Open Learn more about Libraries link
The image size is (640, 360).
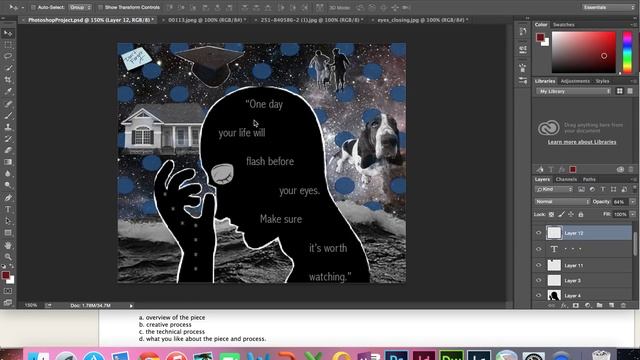582,142
